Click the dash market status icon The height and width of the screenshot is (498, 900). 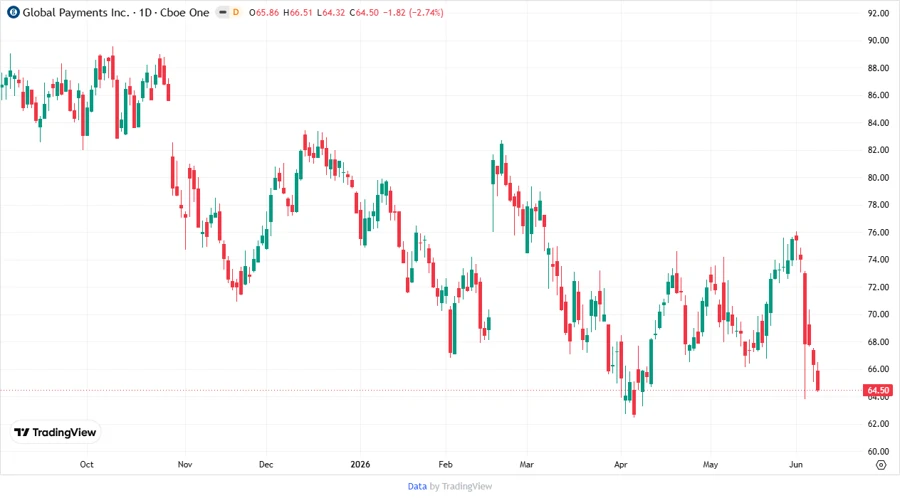[x=223, y=12]
